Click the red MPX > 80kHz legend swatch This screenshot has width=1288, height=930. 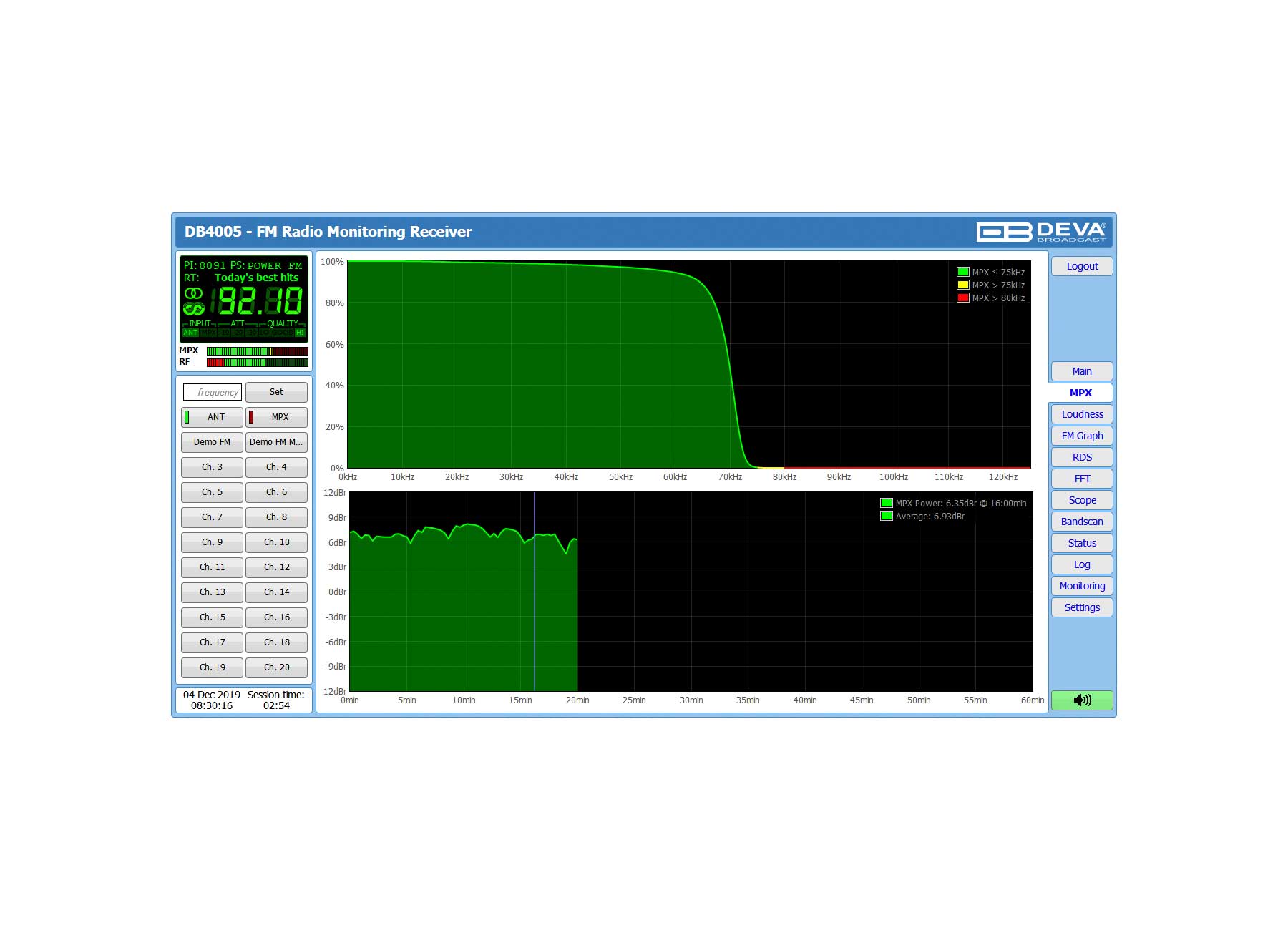[x=963, y=298]
